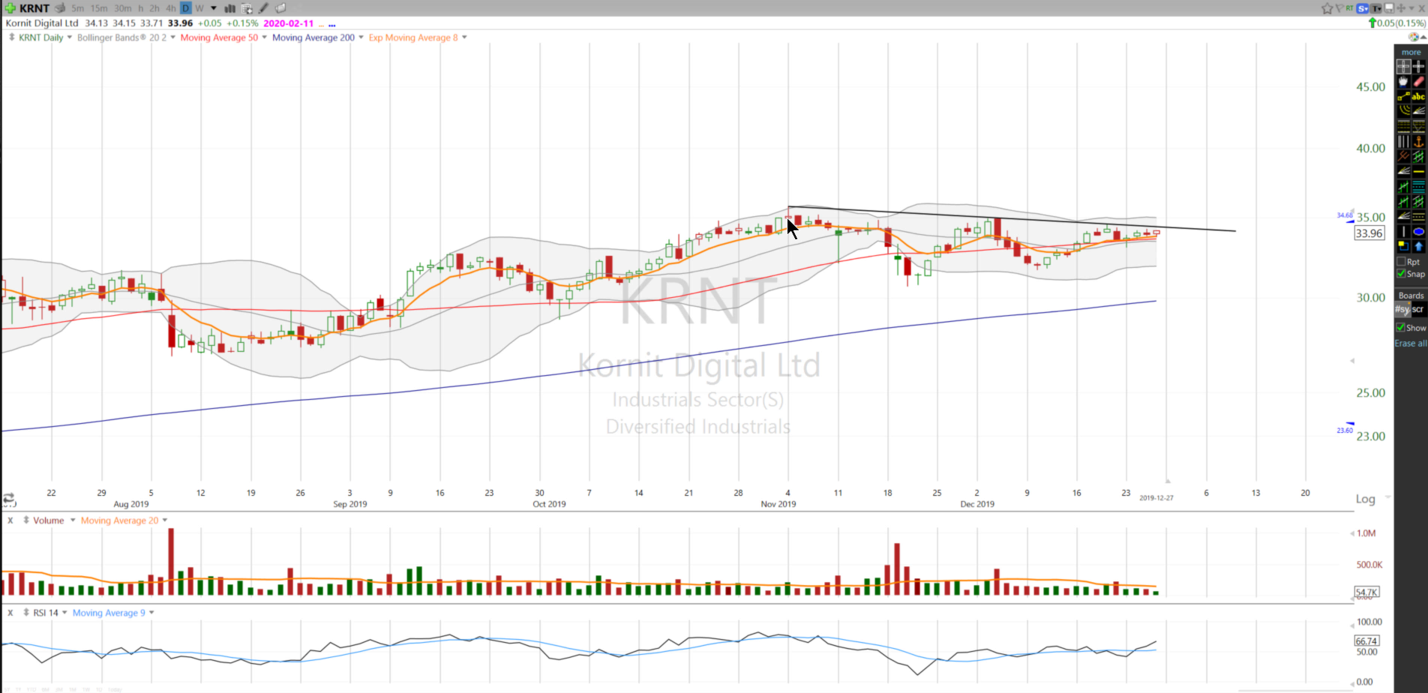
Task: Select the #sy drawing board
Action: coord(1403,309)
